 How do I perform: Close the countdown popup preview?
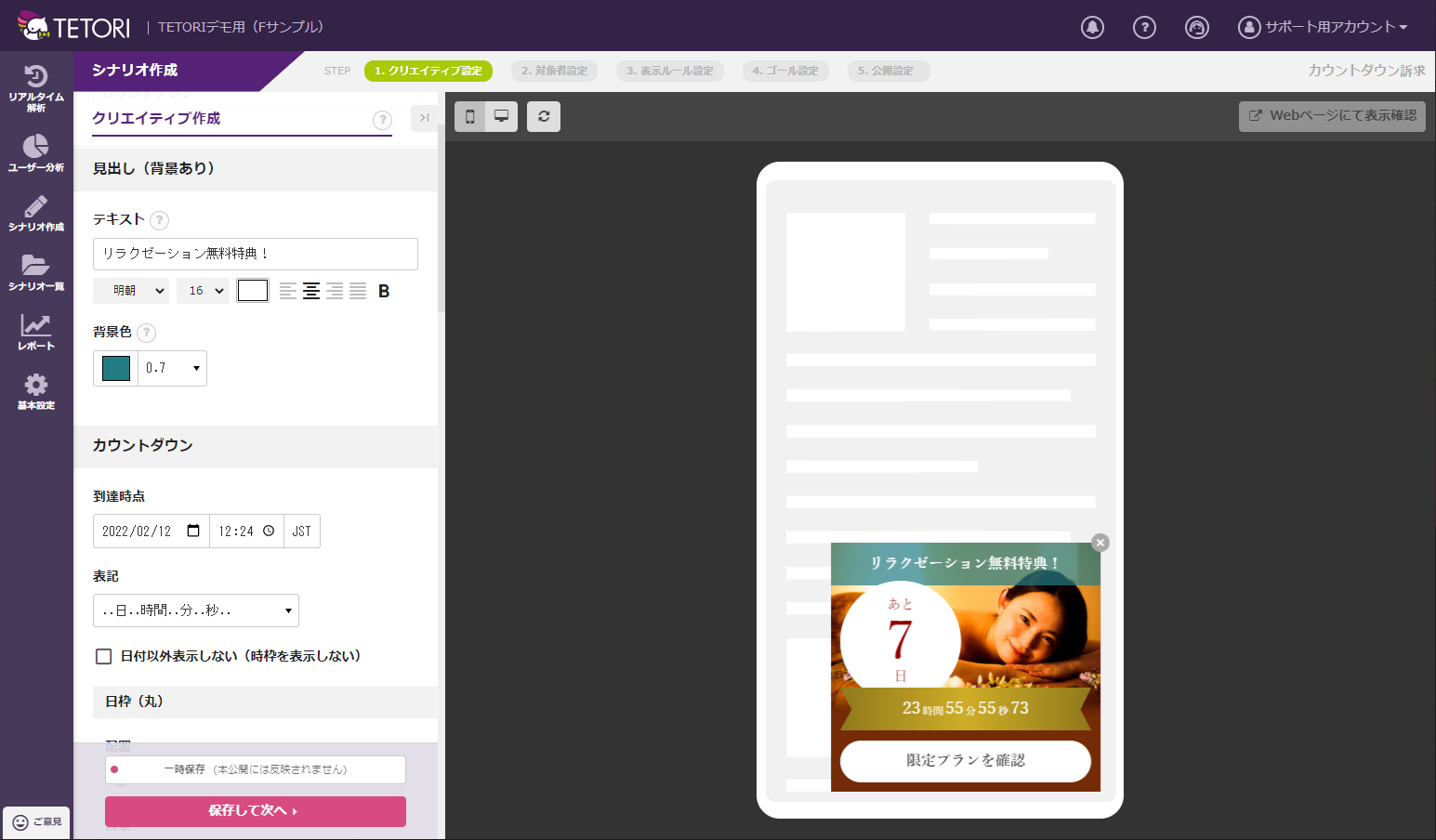[1100, 543]
